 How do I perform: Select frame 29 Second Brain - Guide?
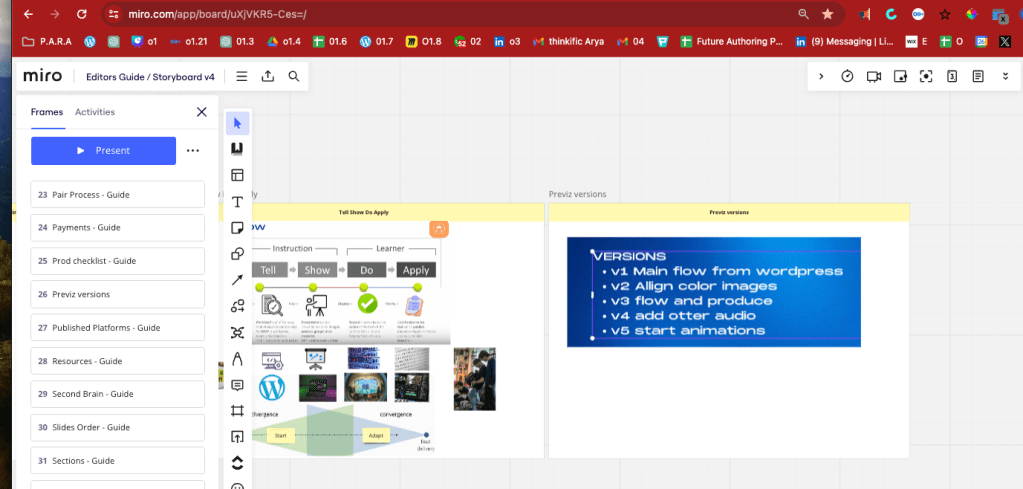tap(117, 394)
